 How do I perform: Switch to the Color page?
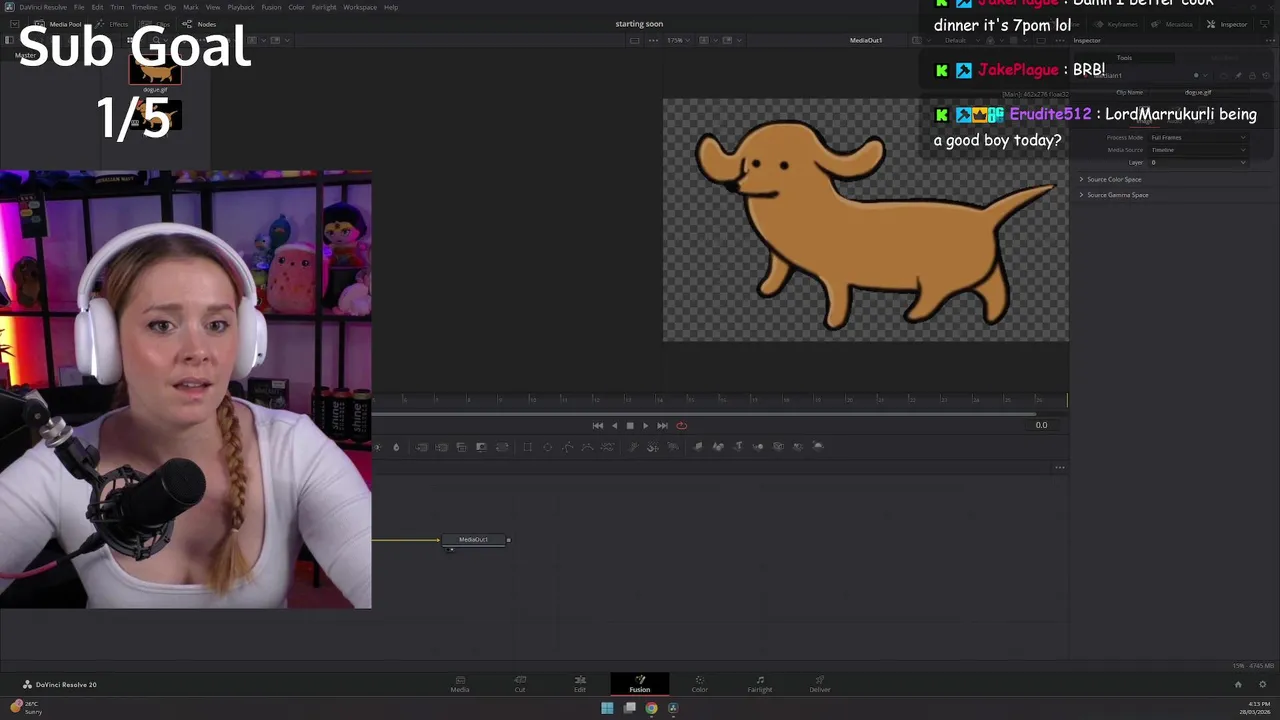point(699,684)
